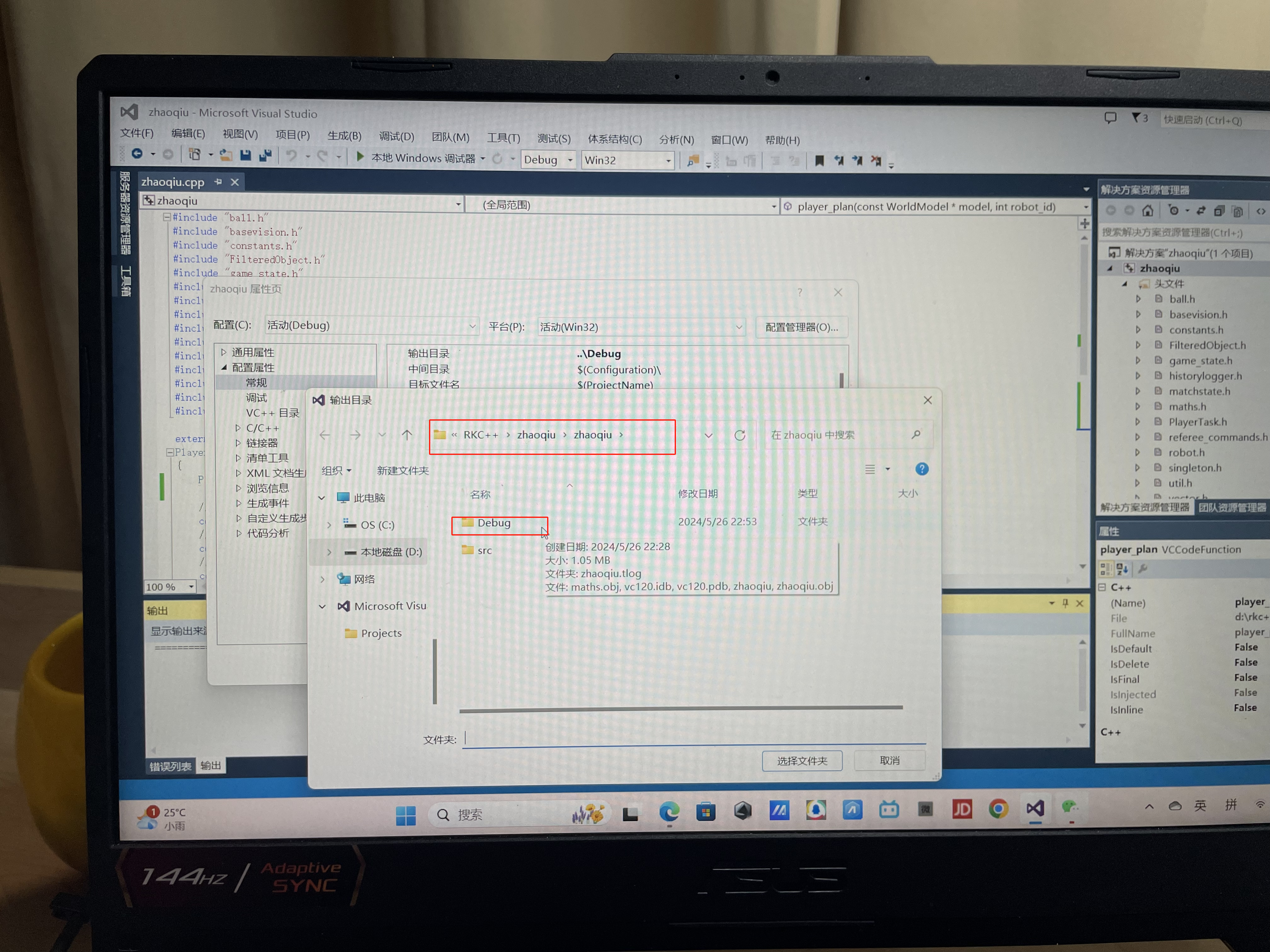Click the view options list icon
The image size is (1270, 952).
point(870,469)
